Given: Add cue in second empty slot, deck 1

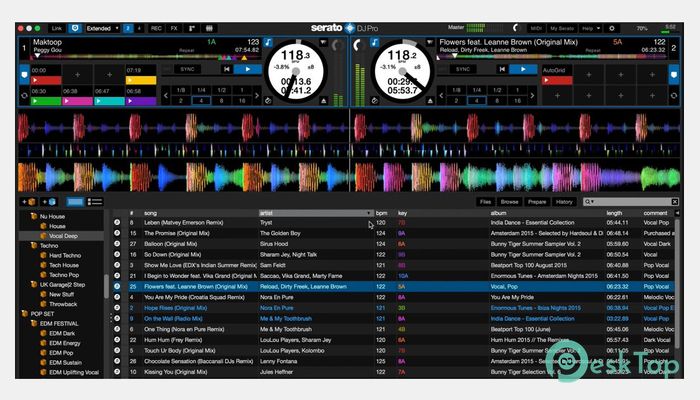Looking at the screenshot, I should (x=109, y=75).
